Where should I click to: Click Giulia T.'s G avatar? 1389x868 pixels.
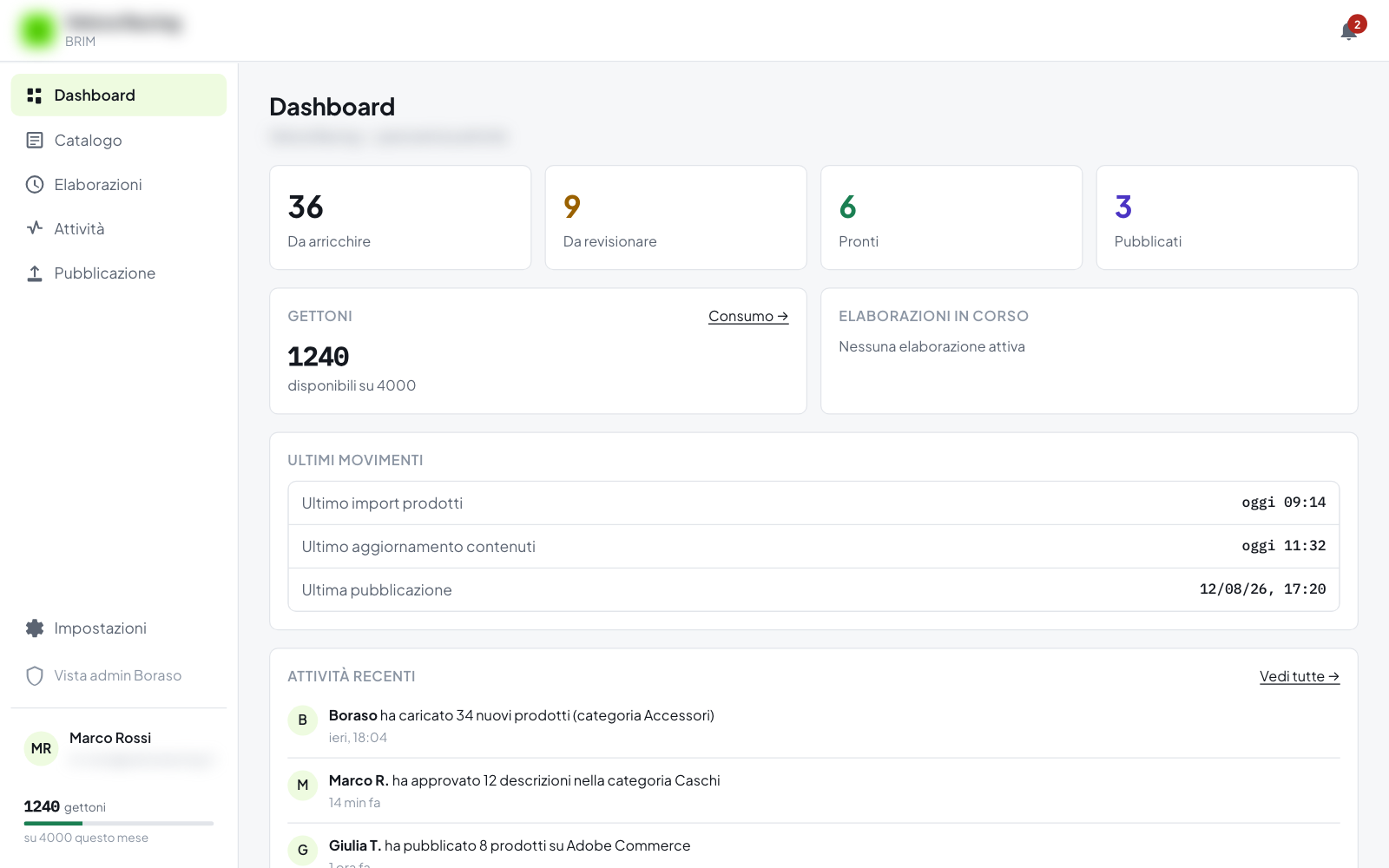coord(303,850)
